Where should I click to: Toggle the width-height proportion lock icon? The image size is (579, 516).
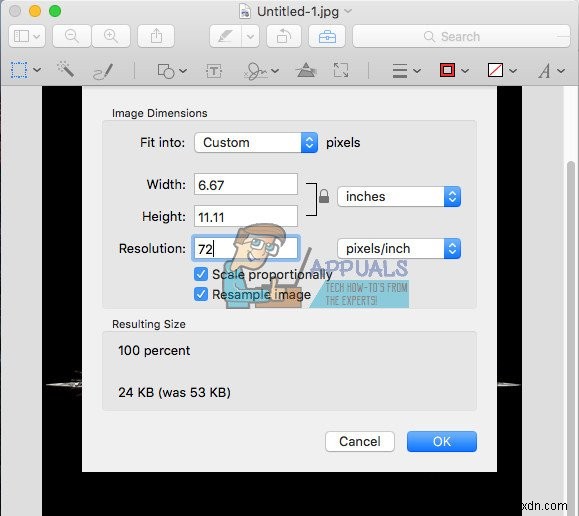[x=324, y=196]
